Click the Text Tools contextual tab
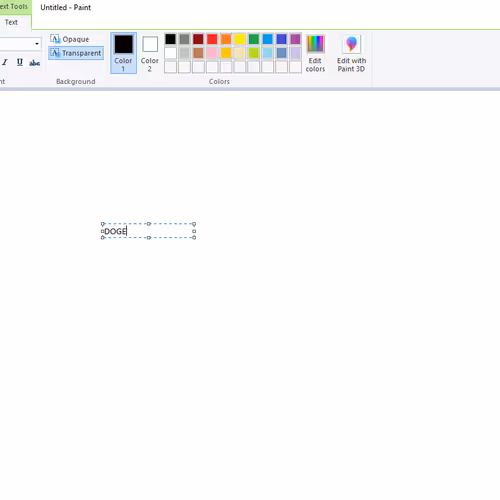500x500 pixels. tap(14, 7)
